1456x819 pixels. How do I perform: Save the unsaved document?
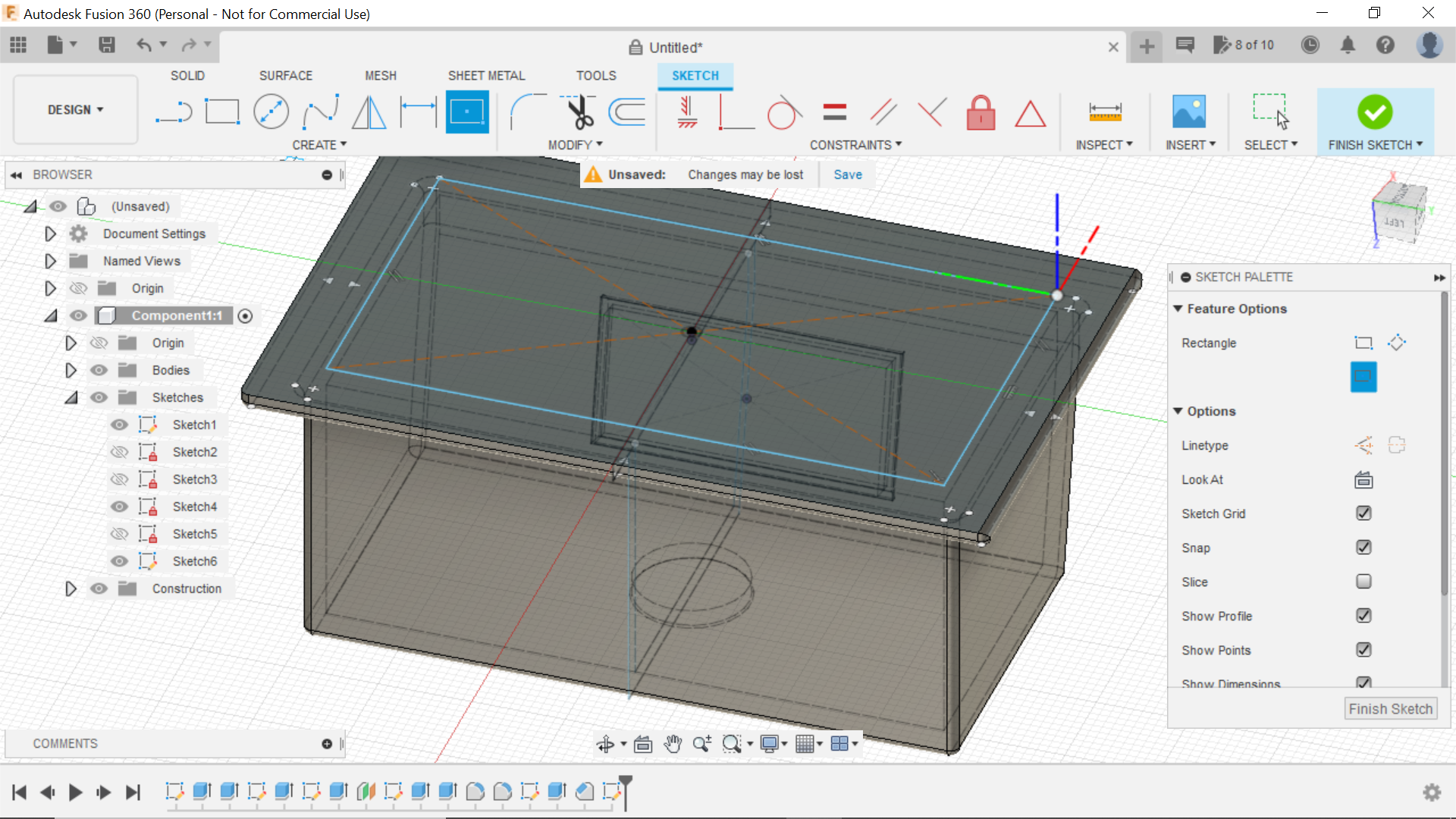coord(847,174)
